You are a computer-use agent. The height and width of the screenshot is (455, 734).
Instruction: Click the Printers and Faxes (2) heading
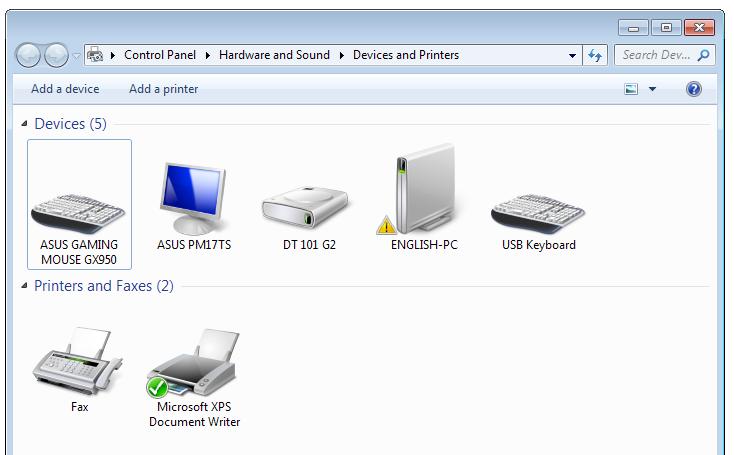tap(104, 286)
